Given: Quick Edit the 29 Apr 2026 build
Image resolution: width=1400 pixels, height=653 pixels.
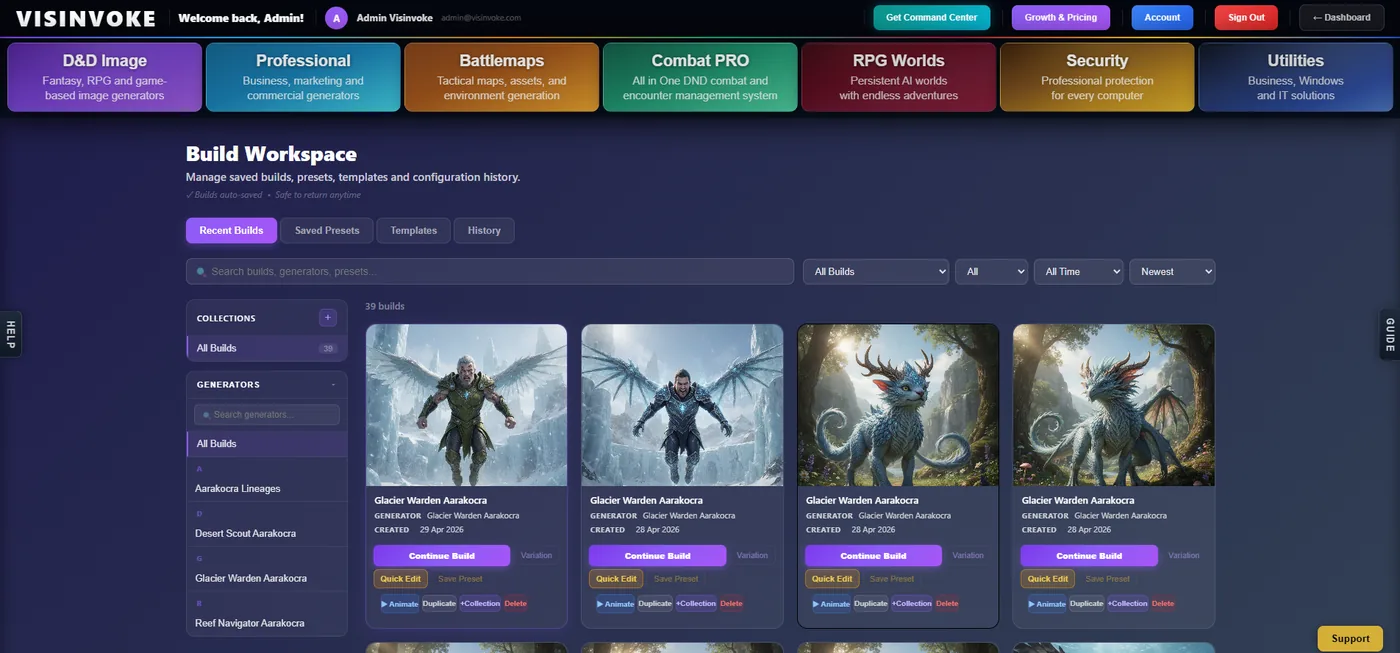Looking at the screenshot, I should [401, 579].
